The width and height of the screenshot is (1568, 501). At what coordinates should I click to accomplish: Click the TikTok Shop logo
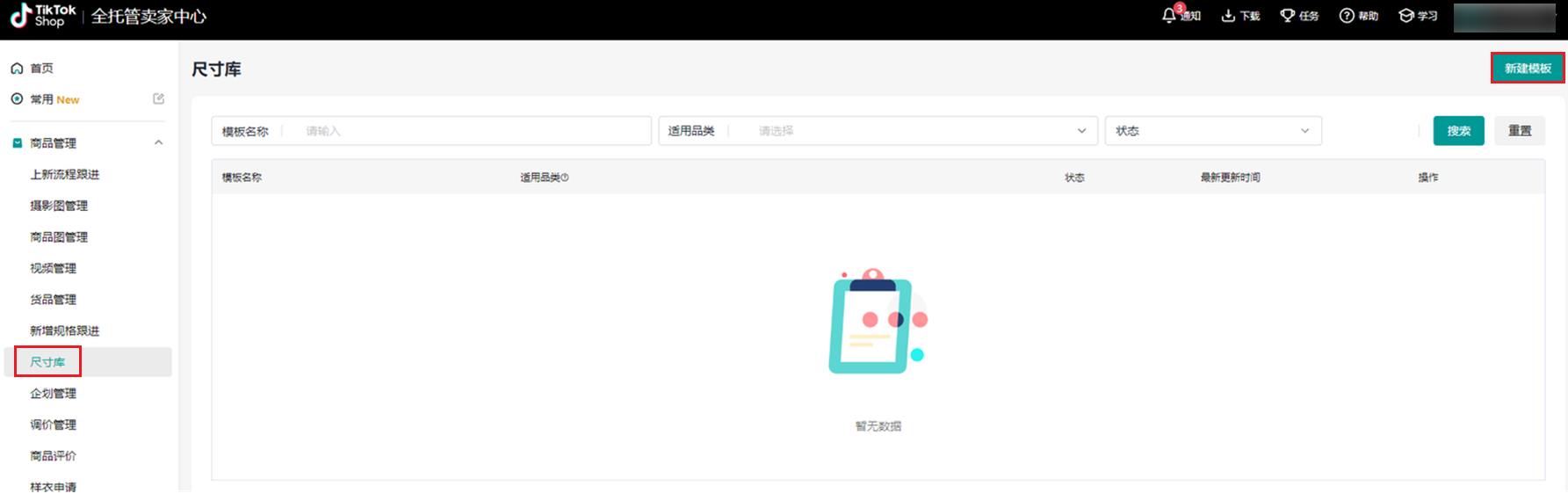43,16
